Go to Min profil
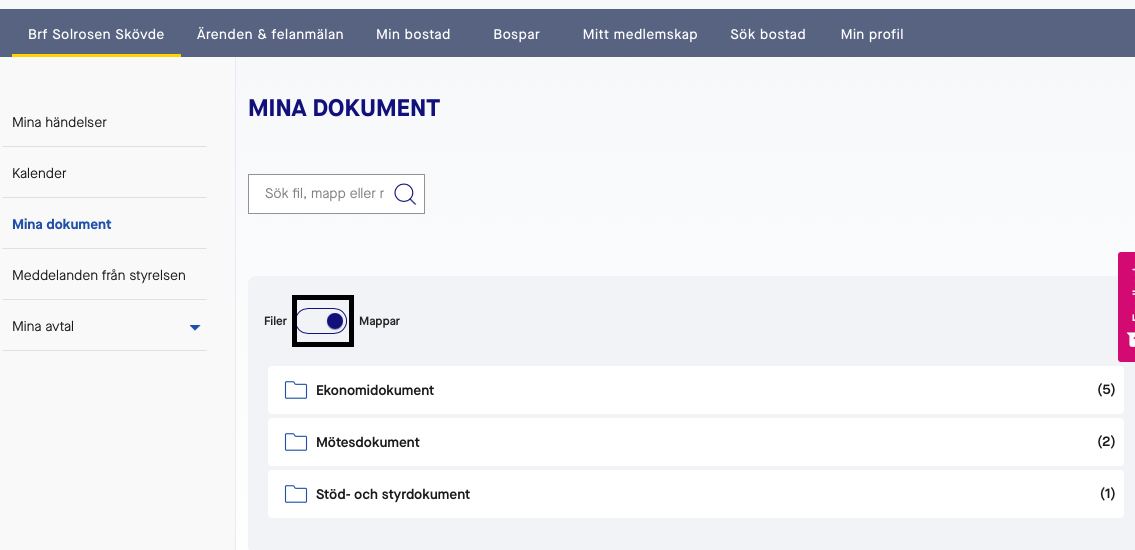Screen dimensions: 1135x550 [872, 34]
